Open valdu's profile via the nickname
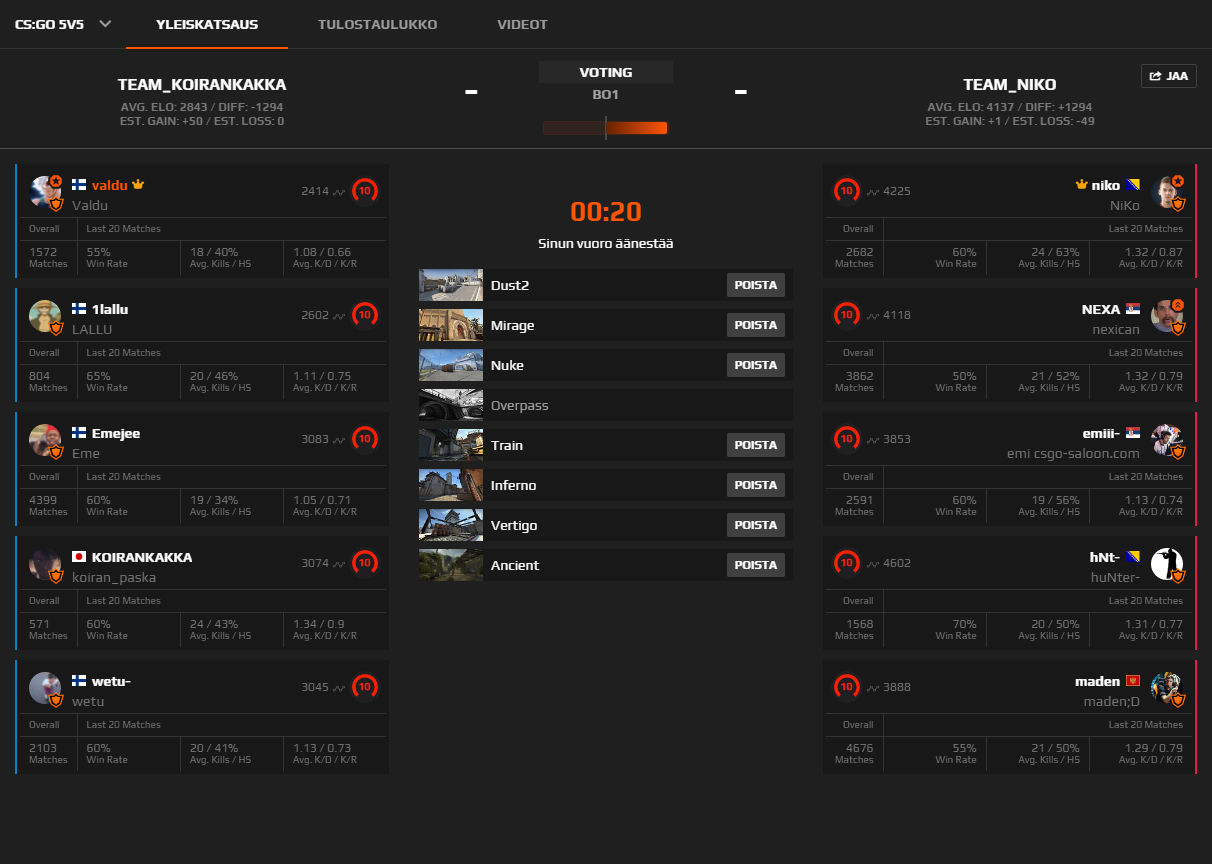Image resolution: width=1212 pixels, height=864 pixels. (x=110, y=185)
